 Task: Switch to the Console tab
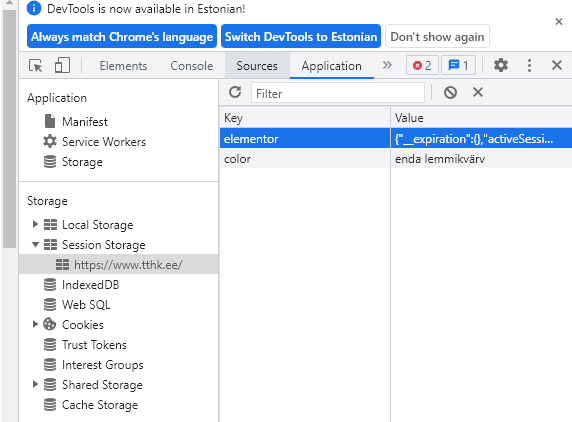tap(192, 66)
